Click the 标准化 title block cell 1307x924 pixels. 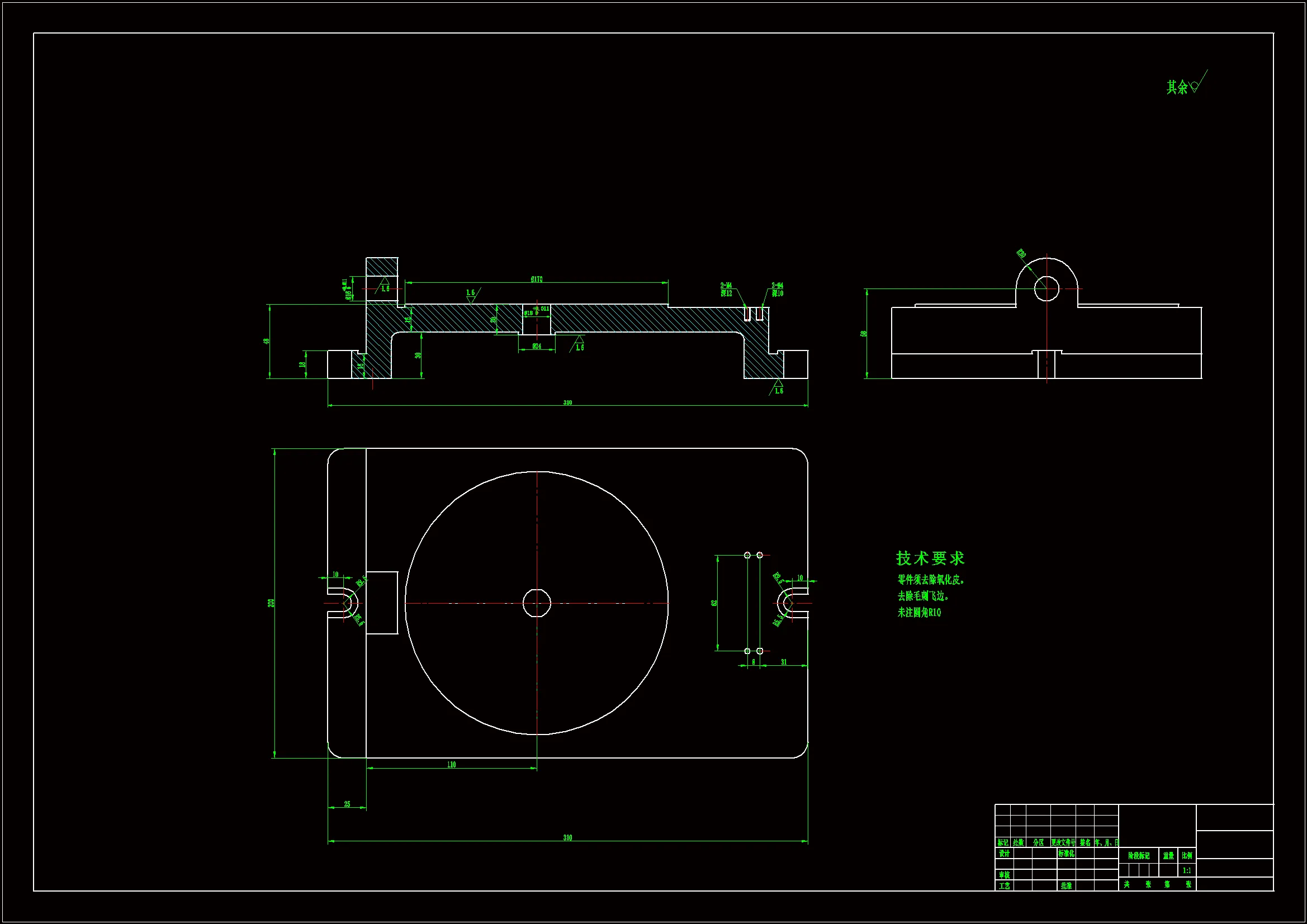(x=1066, y=854)
